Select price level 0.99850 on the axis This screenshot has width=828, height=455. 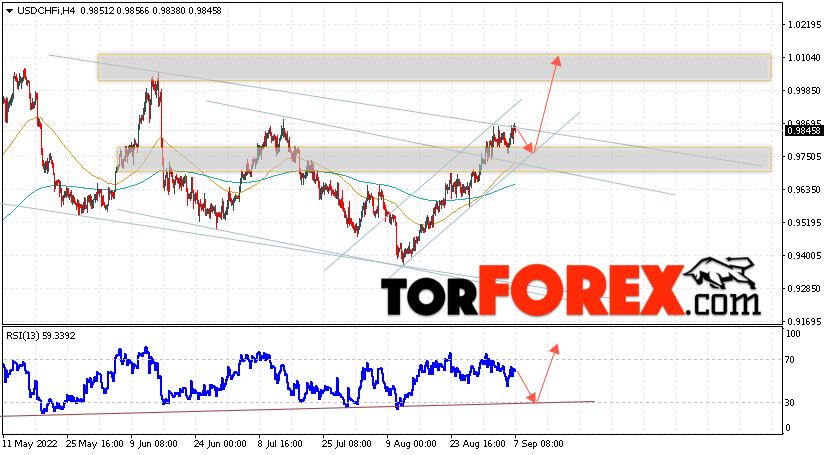click(x=804, y=90)
